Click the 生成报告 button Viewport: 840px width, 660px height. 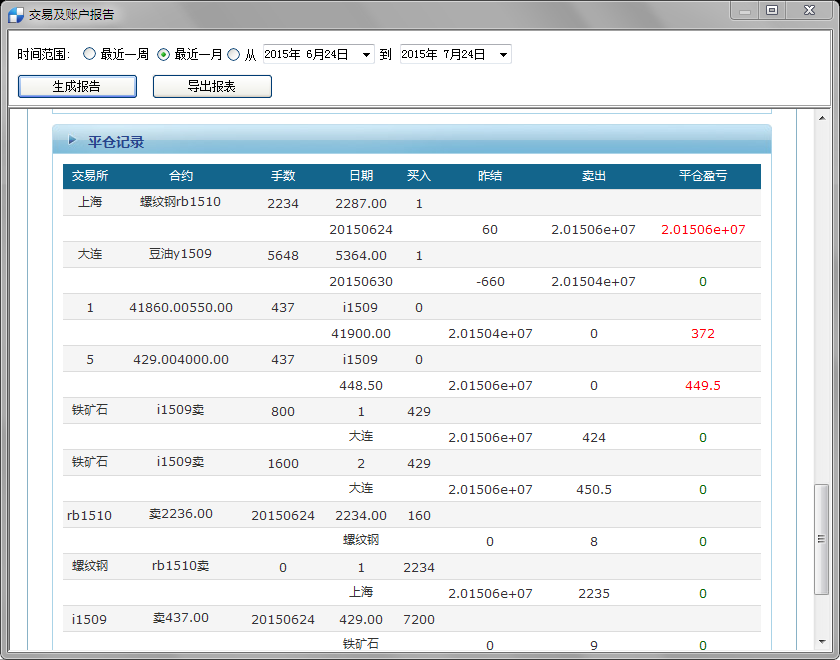pyautogui.click(x=77, y=86)
